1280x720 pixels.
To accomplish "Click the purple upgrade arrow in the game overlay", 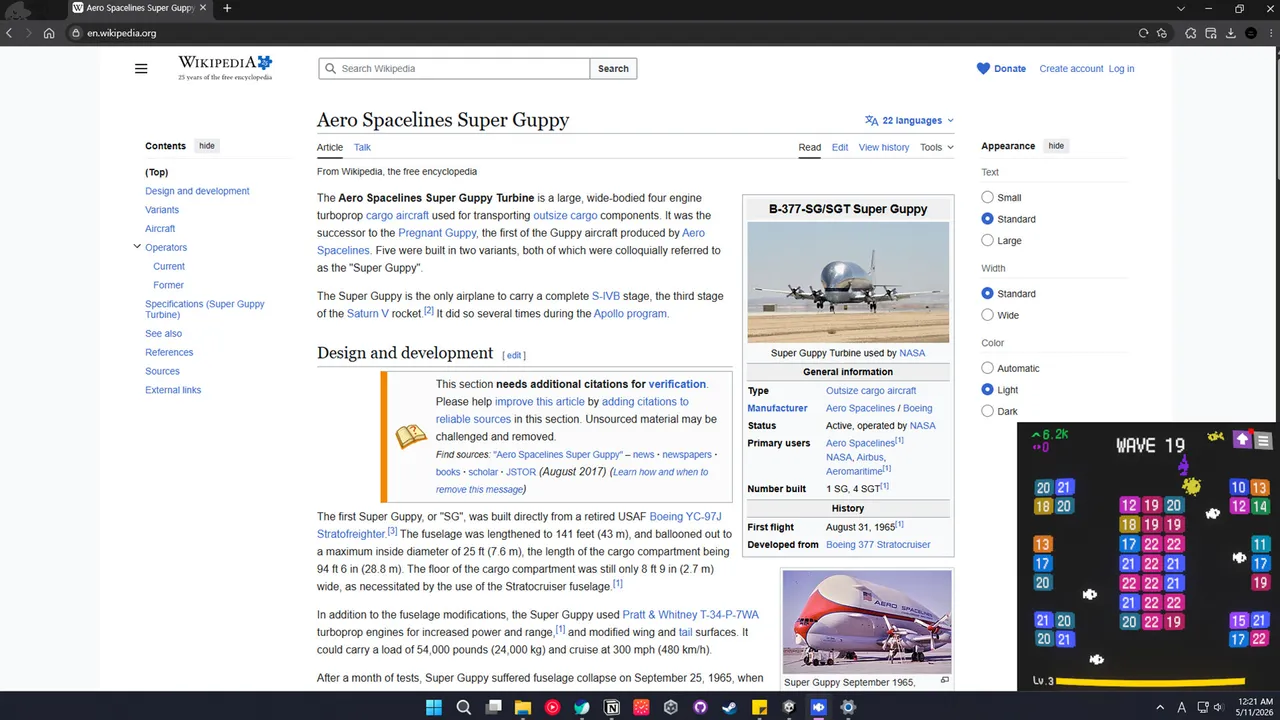I will pyautogui.click(x=1242, y=440).
